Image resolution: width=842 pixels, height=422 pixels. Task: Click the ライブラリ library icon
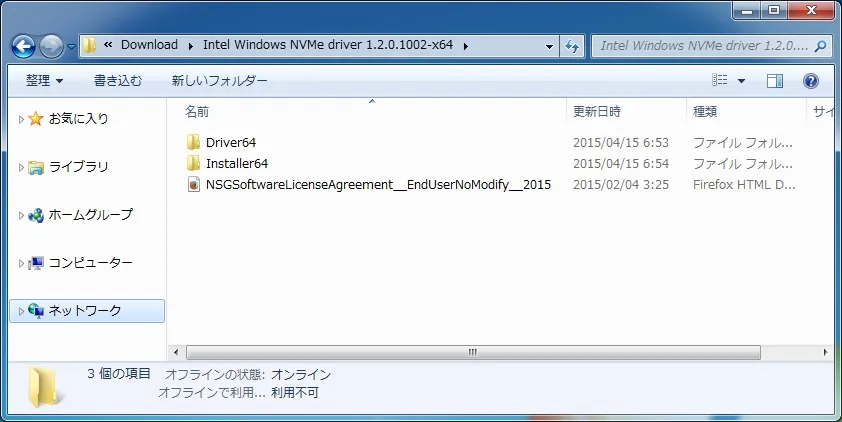tap(35, 167)
